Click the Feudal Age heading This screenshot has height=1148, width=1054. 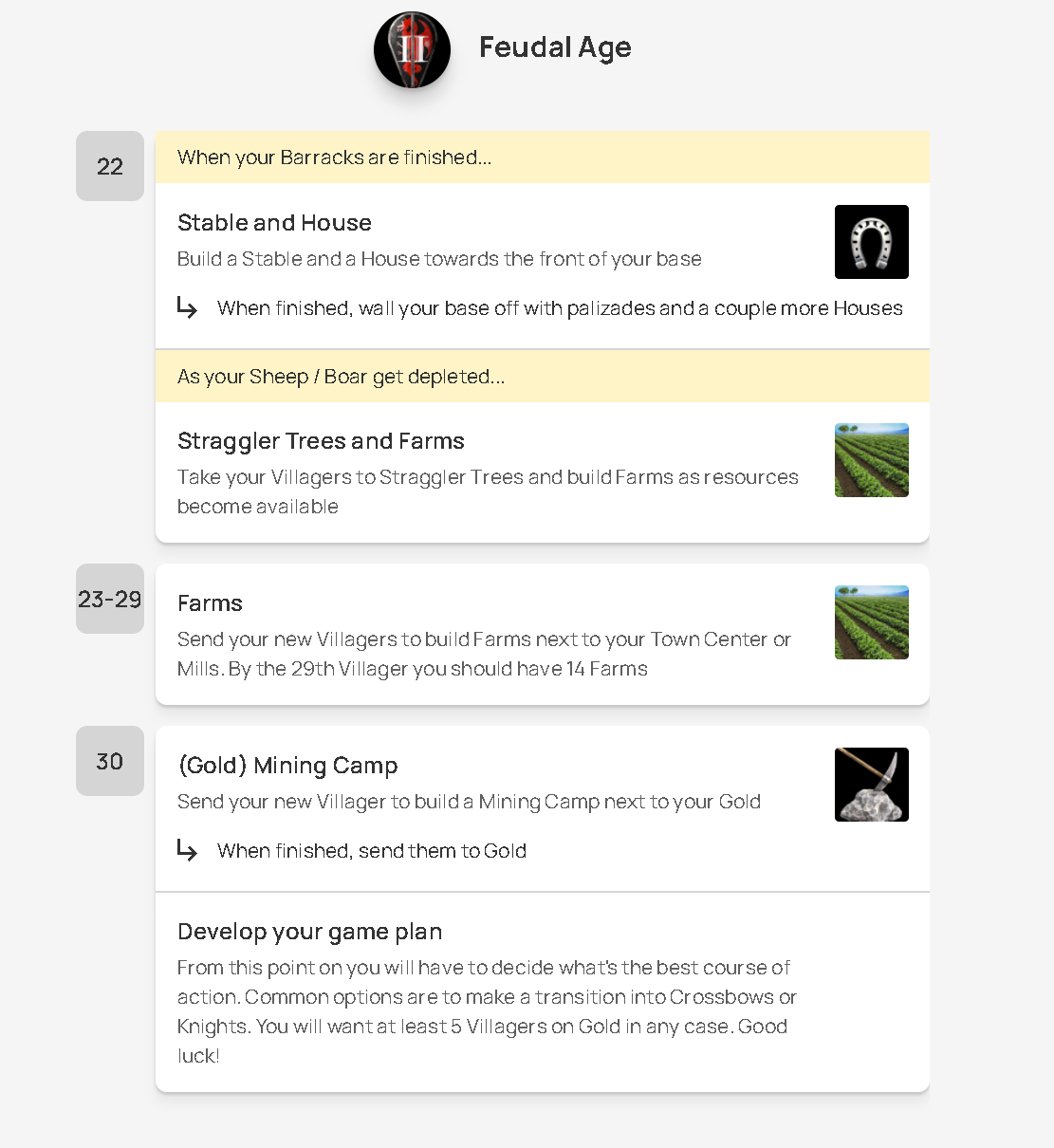pos(555,47)
